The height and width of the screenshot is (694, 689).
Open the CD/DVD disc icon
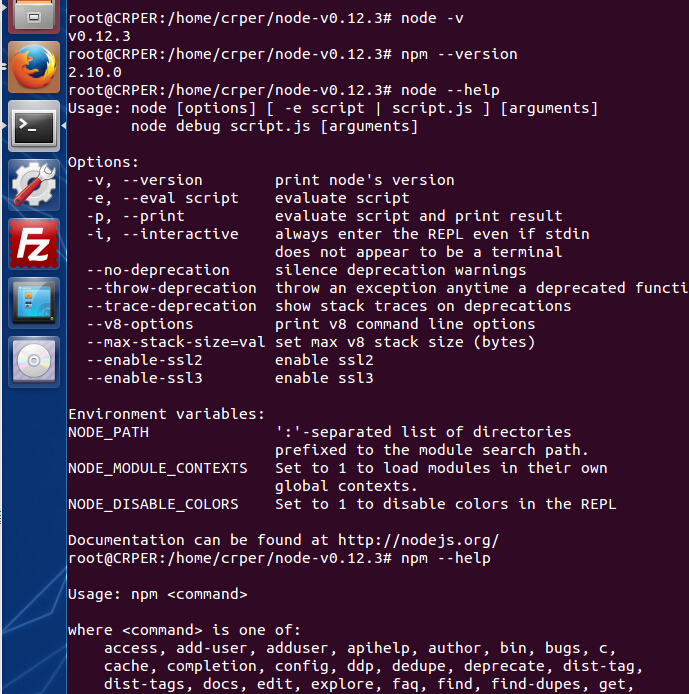pyautogui.click(x=33, y=360)
